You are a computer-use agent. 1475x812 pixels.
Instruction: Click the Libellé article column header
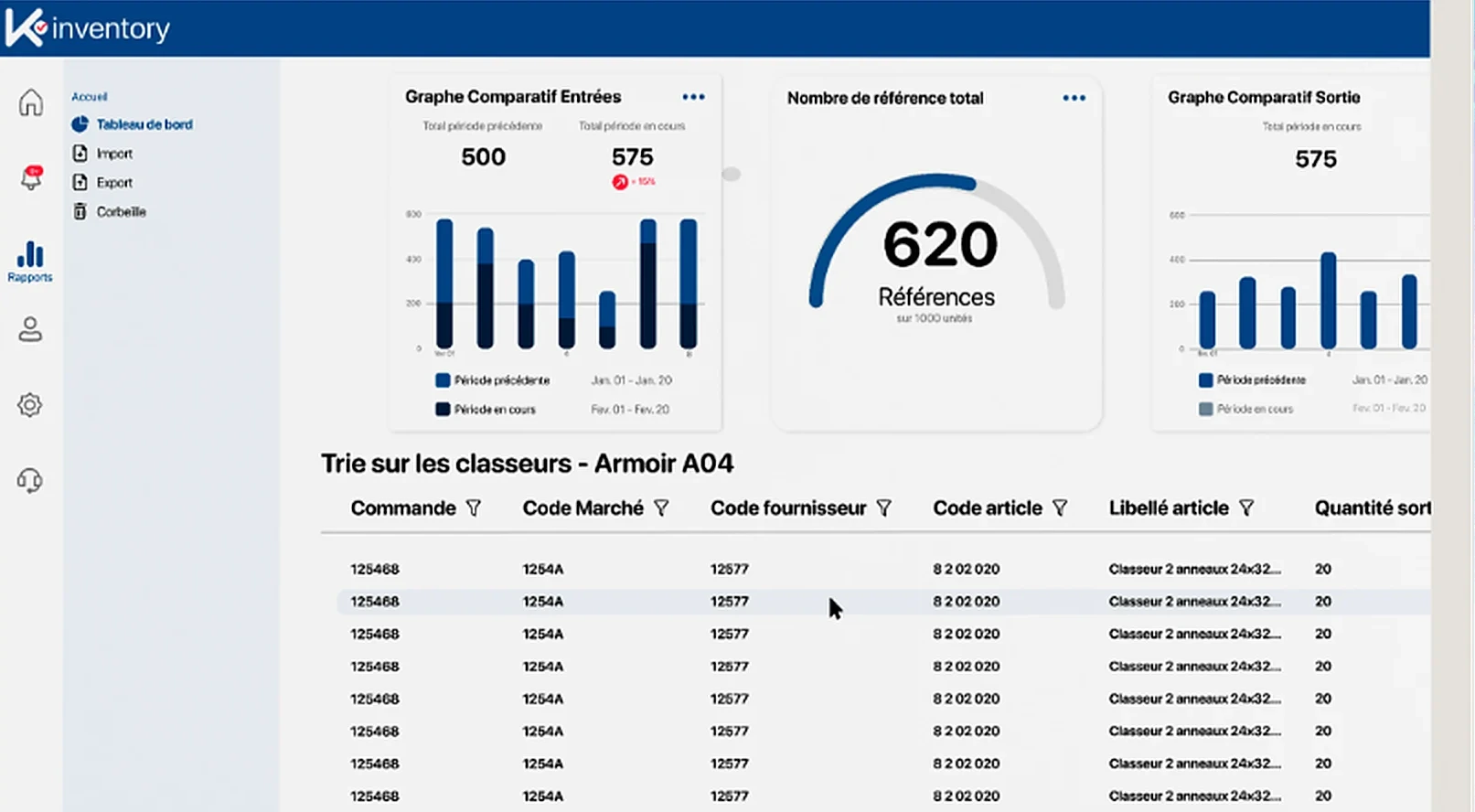[1169, 508]
